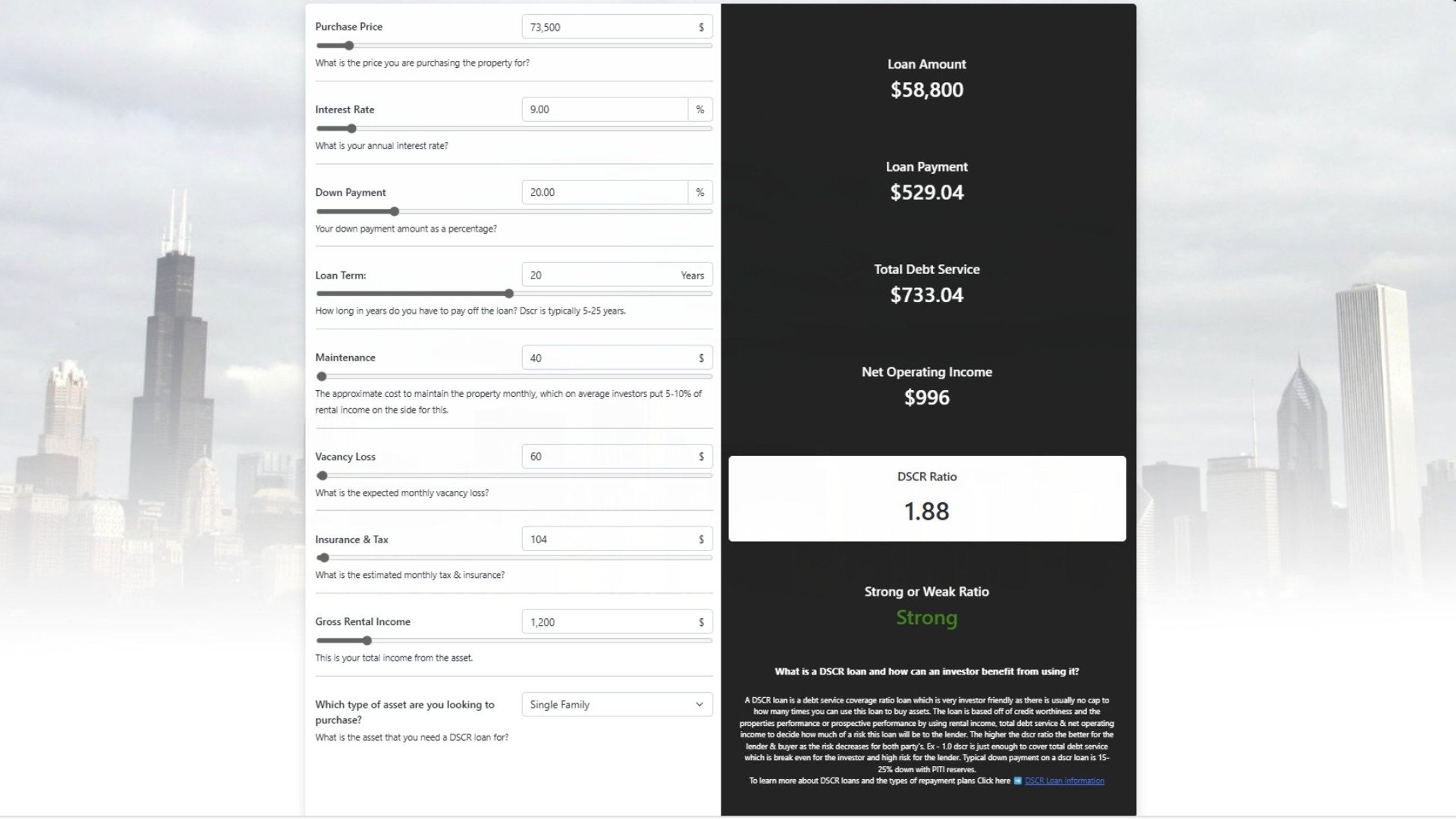Screen dimensions: 1456x819
Task: Click the Down Payment percentage field
Action: coord(604,192)
